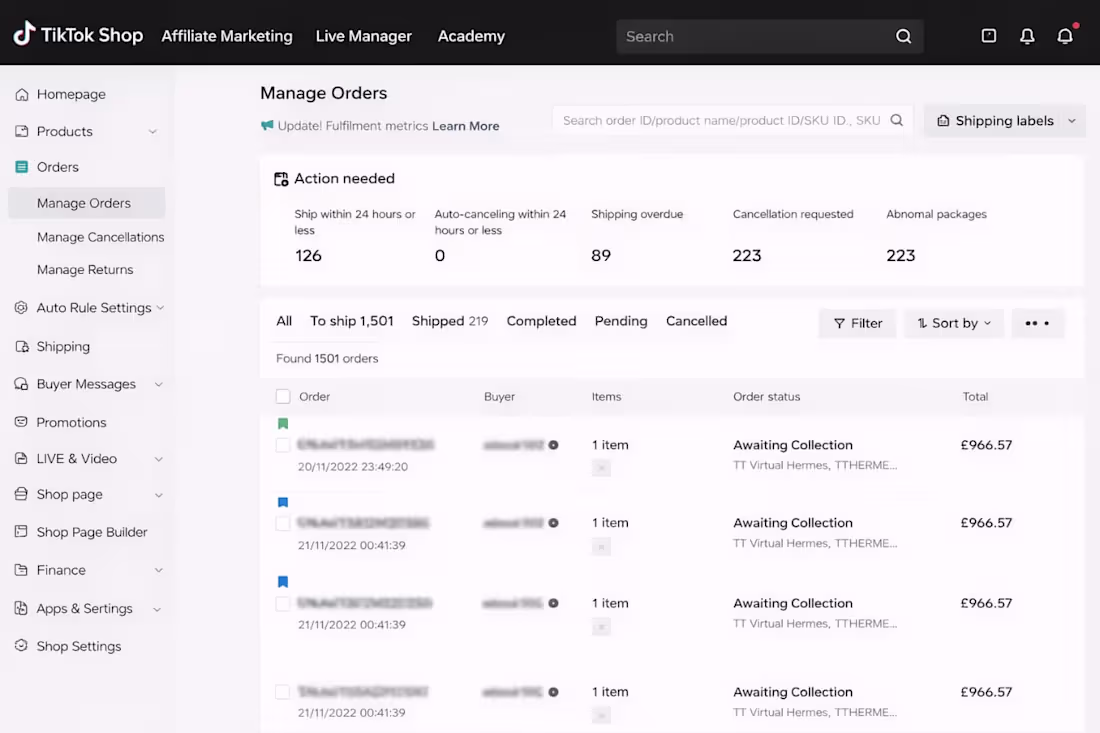Image resolution: width=1100 pixels, height=733 pixels.
Task: Click the Action needed calendar icon
Action: click(x=281, y=179)
